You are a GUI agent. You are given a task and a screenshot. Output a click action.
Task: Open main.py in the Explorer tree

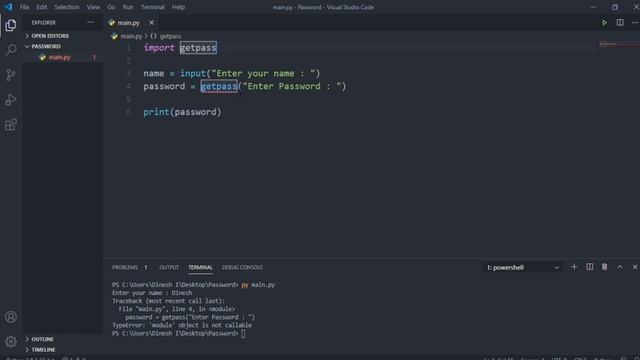pyautogui.click(x=60, y=57)
